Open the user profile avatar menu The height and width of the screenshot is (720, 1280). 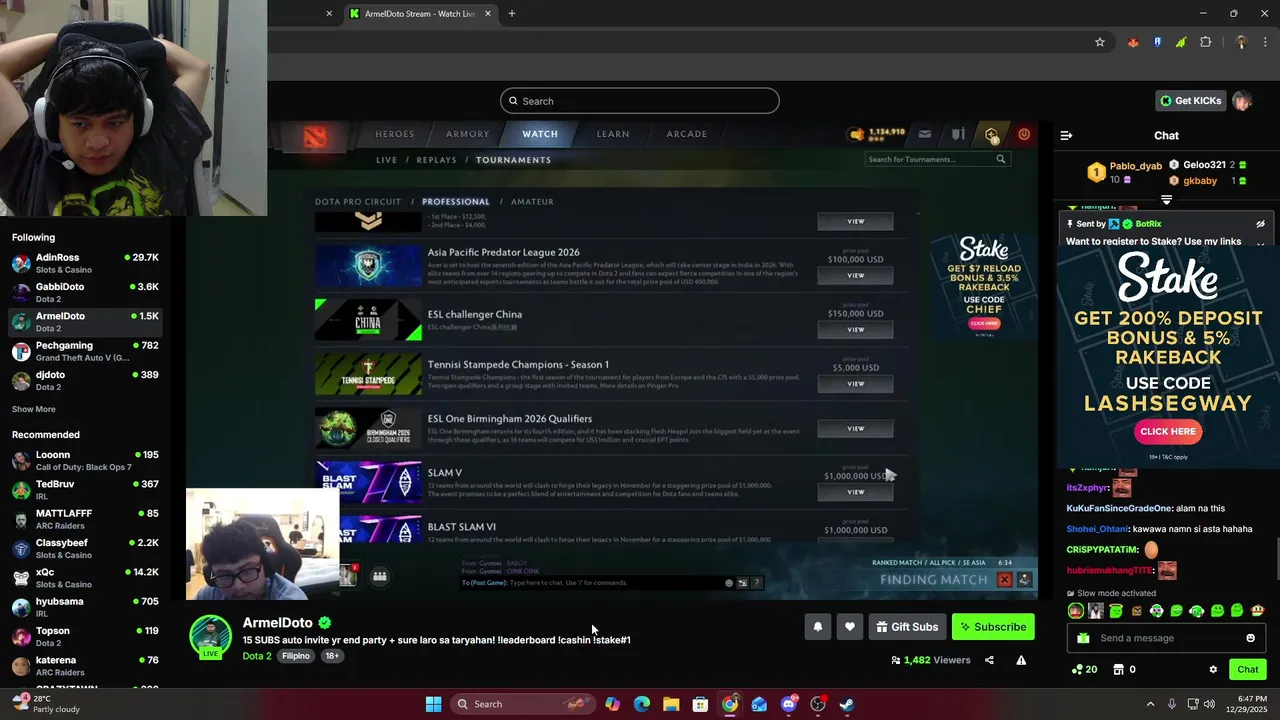(1242, 101)
